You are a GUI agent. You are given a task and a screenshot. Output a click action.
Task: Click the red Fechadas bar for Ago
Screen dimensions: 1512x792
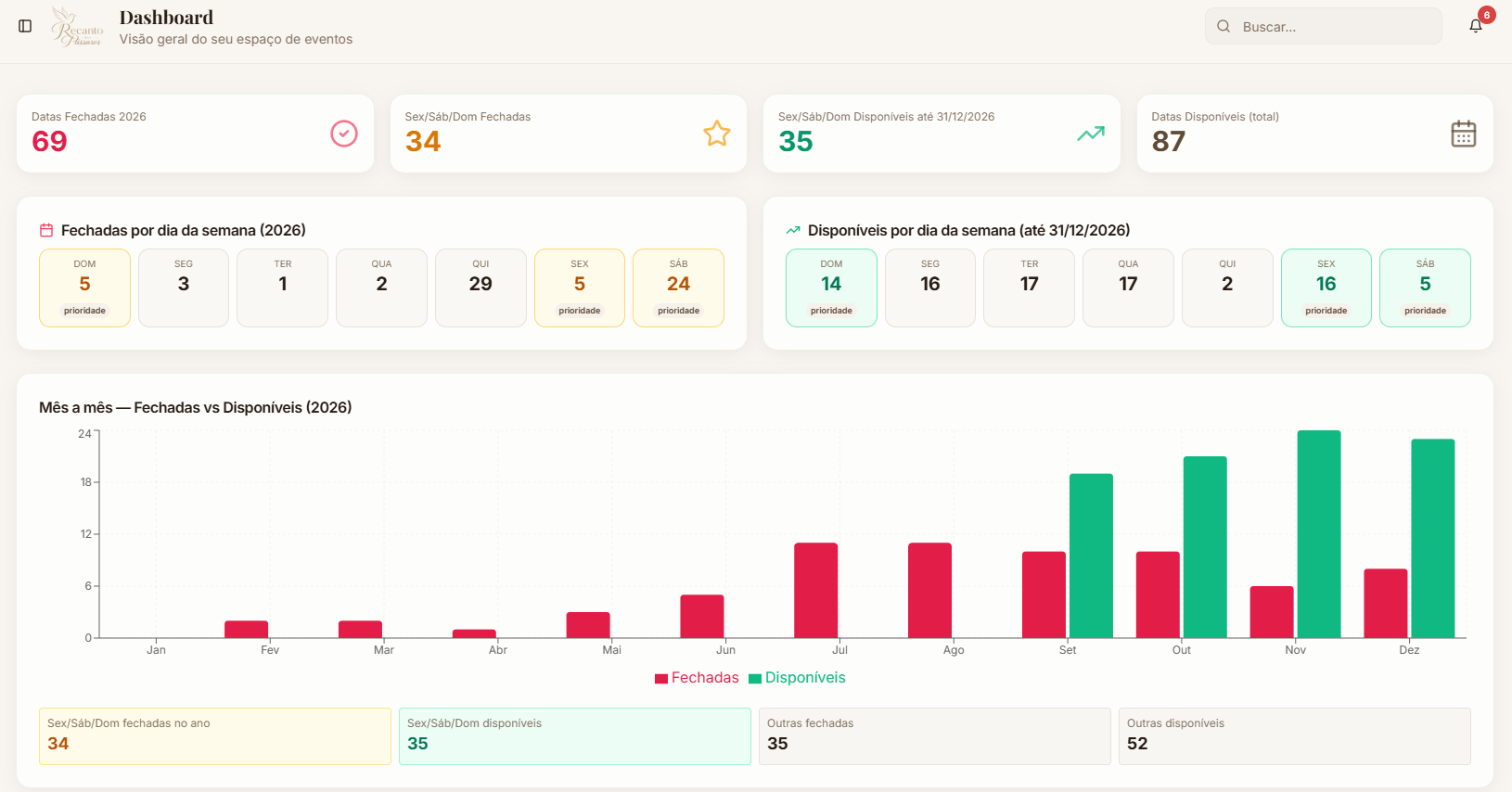(x=929, y=591)
